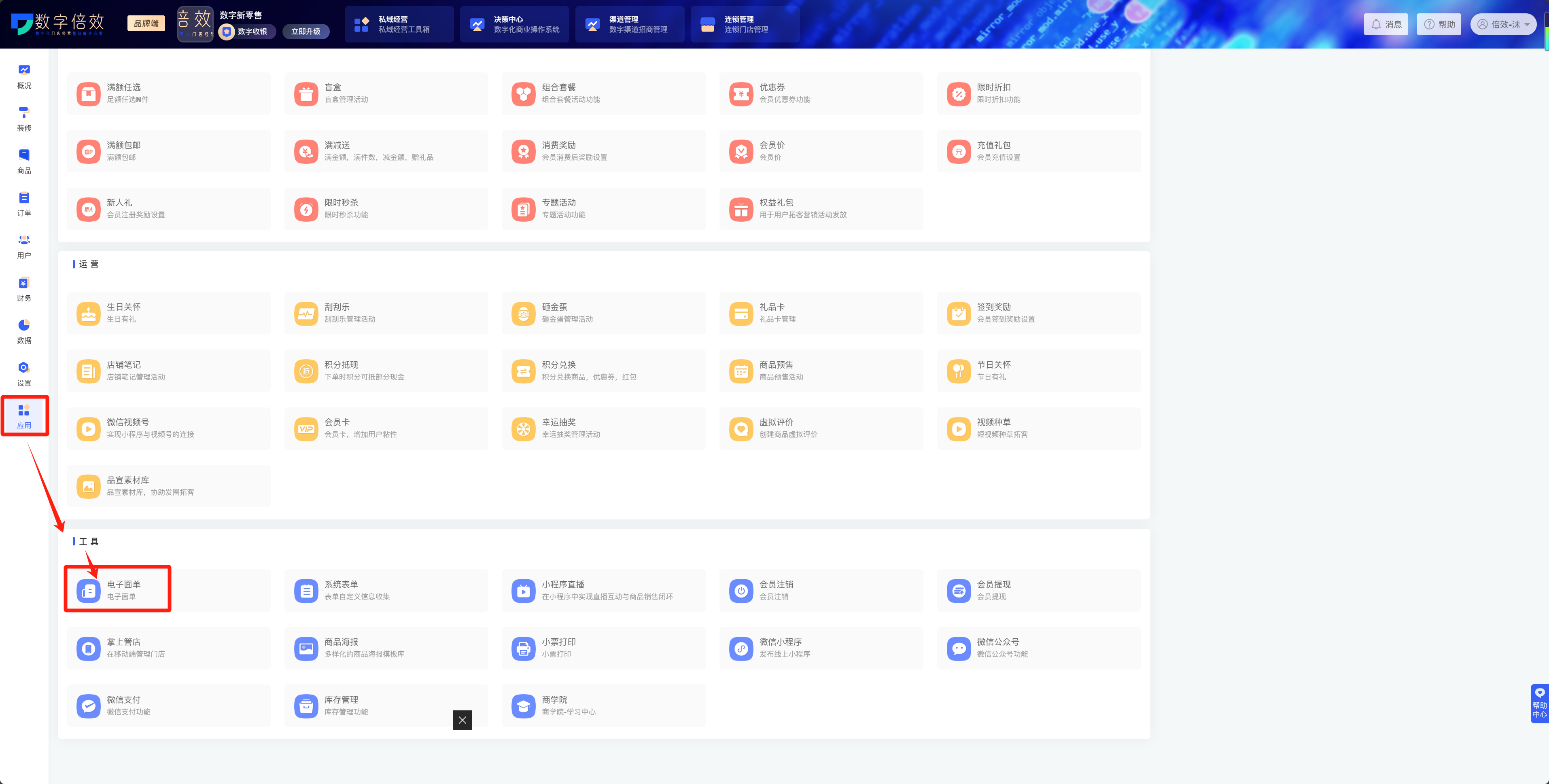Click the 系统表单 form icon
The width and height of the screenshot is (1549, 784).
[306, 590]
